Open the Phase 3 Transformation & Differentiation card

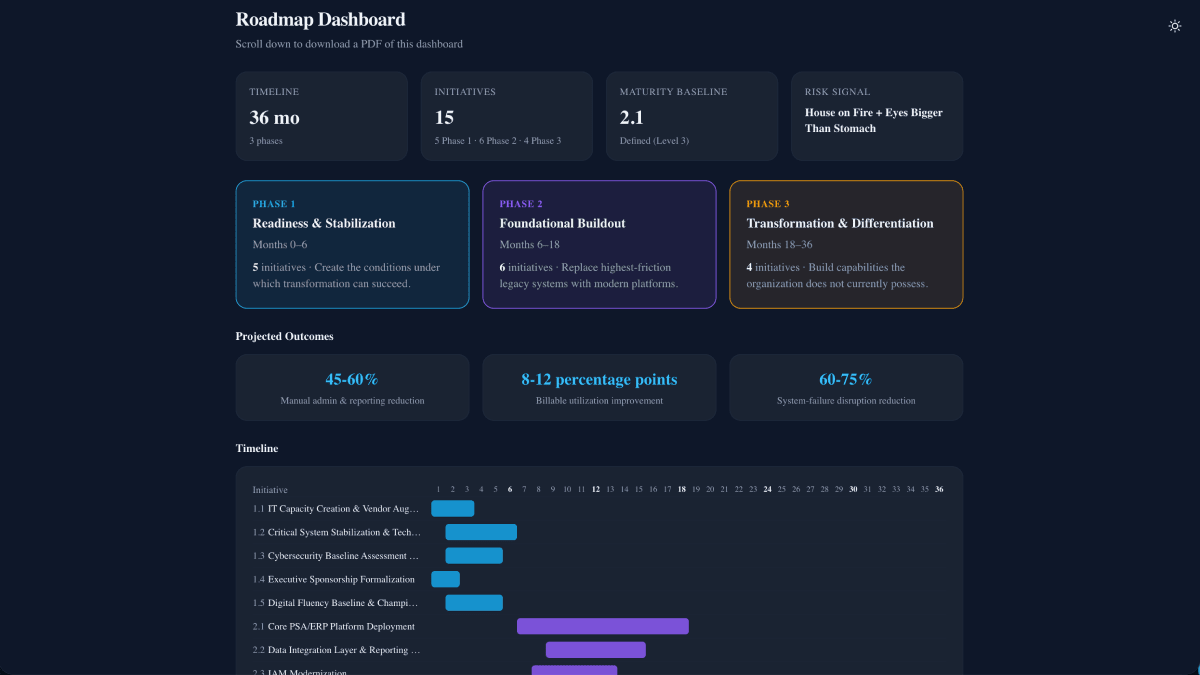coord(846,244)
